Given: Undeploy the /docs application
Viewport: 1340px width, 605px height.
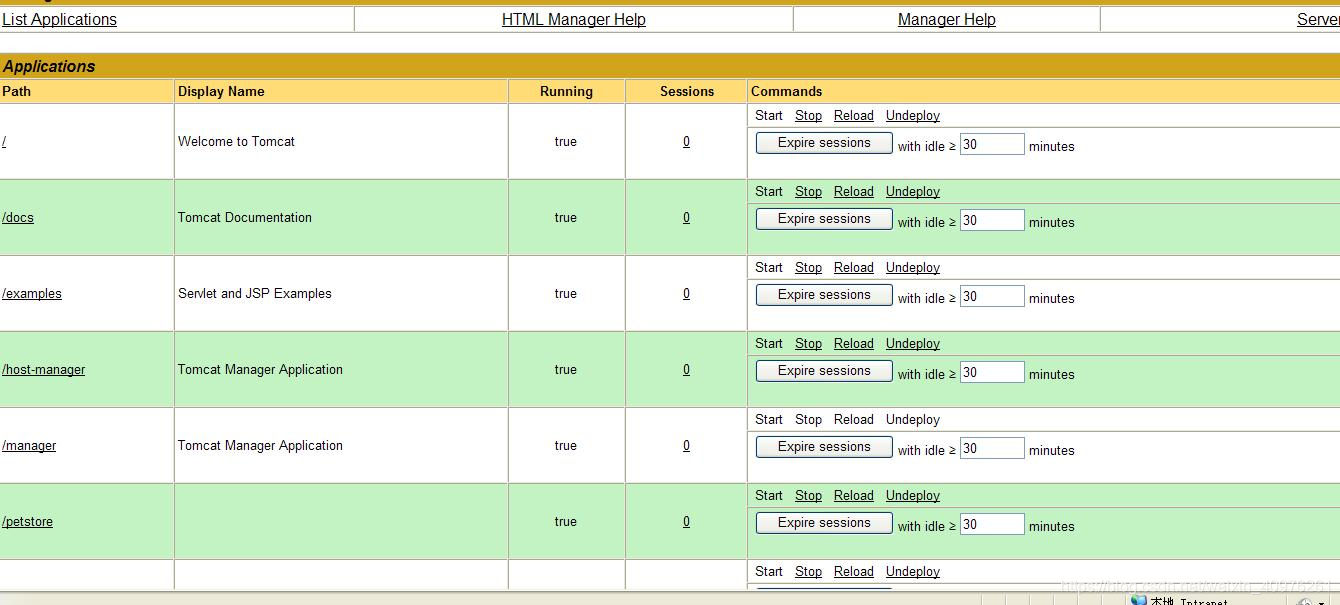Looking at the screenshot, I should pos(913,191).
